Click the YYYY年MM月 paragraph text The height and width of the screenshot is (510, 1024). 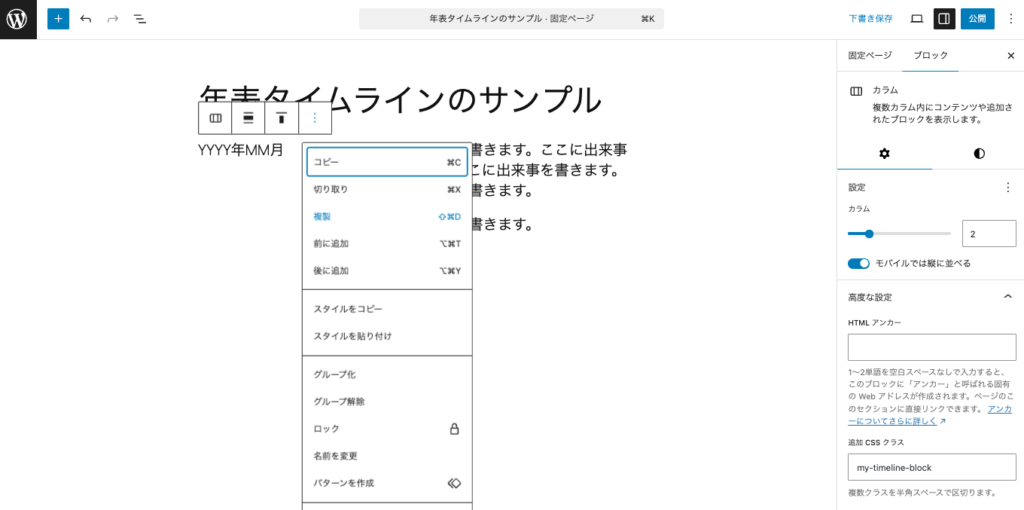point(241,150)
